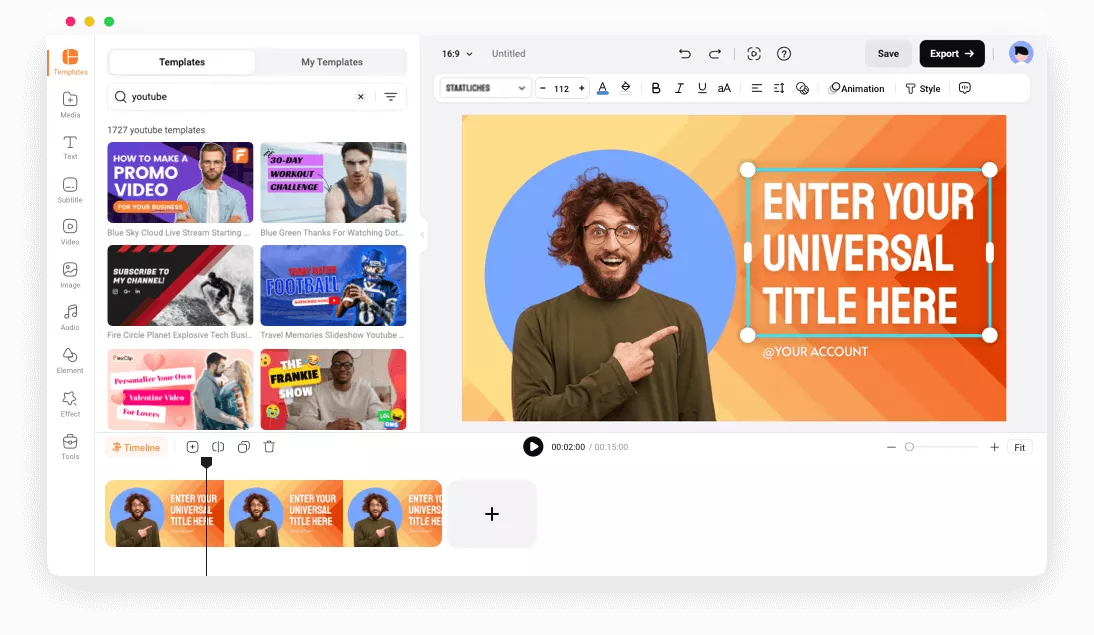Image resolution: width=1094 pixels, height=635 pixels.
Task: Toggle italic text formatting
Action: point(679,88)
